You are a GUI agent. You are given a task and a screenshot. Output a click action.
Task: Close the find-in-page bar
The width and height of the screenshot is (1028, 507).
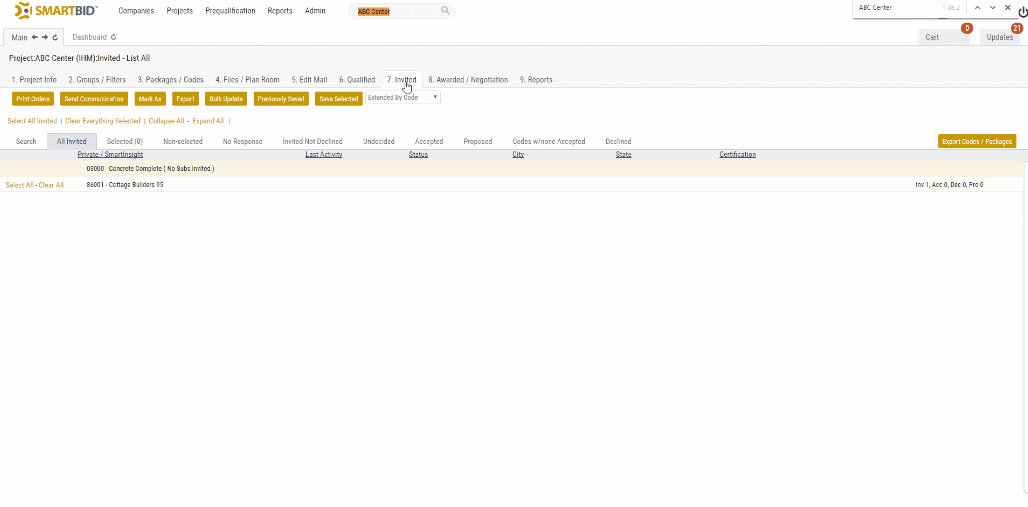pyautogui.click(x=1008, y=8)
